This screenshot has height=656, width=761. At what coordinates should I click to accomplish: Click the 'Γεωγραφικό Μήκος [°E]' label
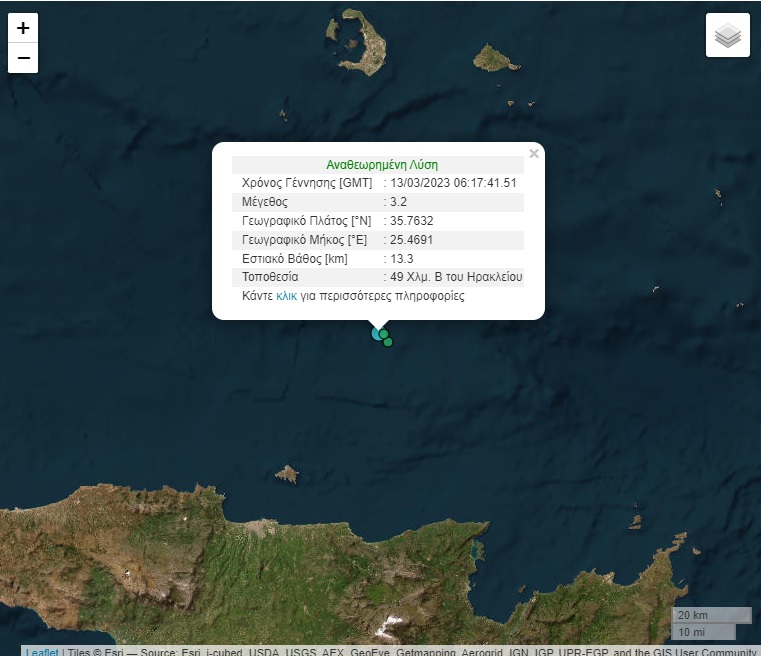(304, 240)
